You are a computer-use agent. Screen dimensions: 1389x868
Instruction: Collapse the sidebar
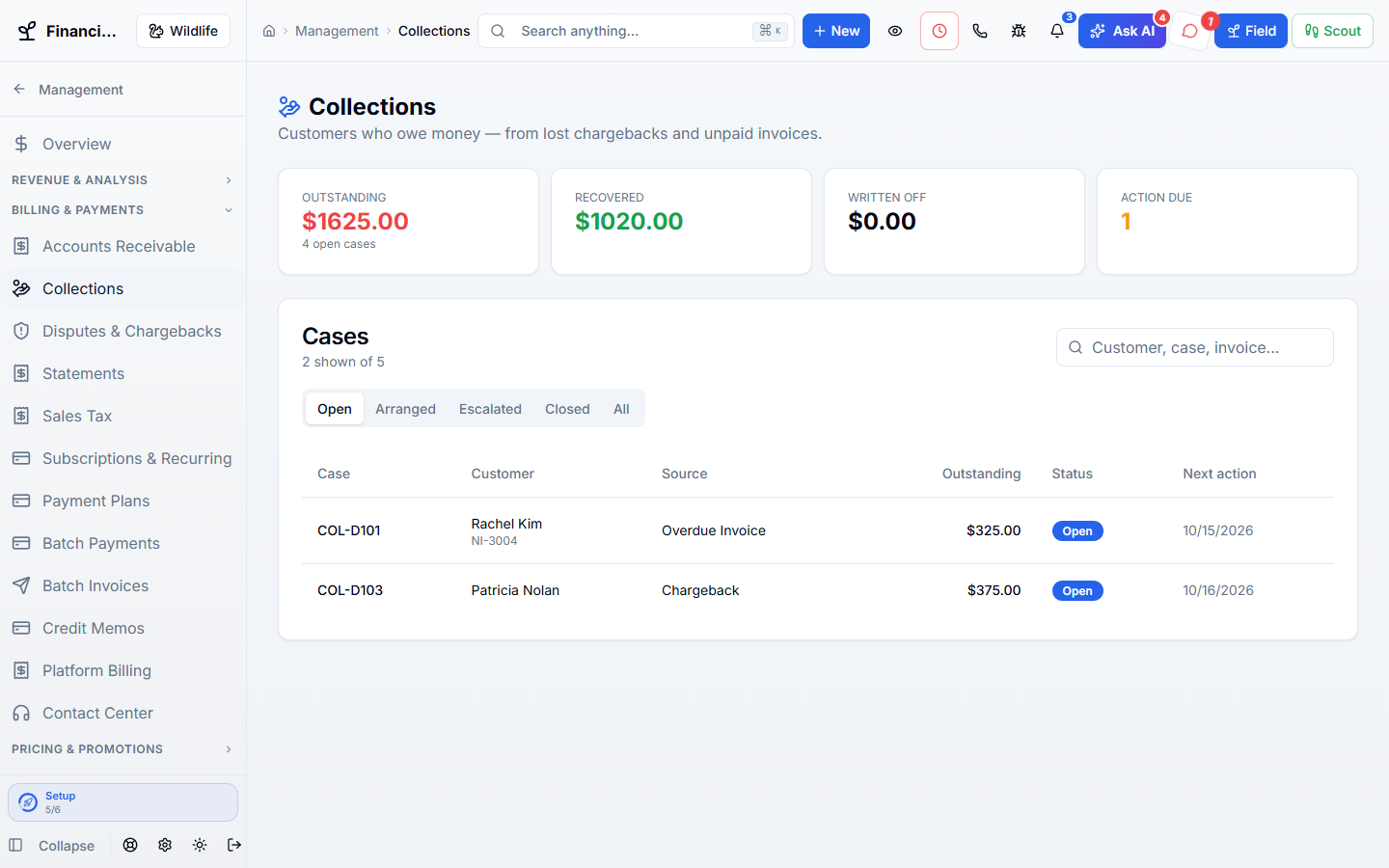(x=52, y=846)
